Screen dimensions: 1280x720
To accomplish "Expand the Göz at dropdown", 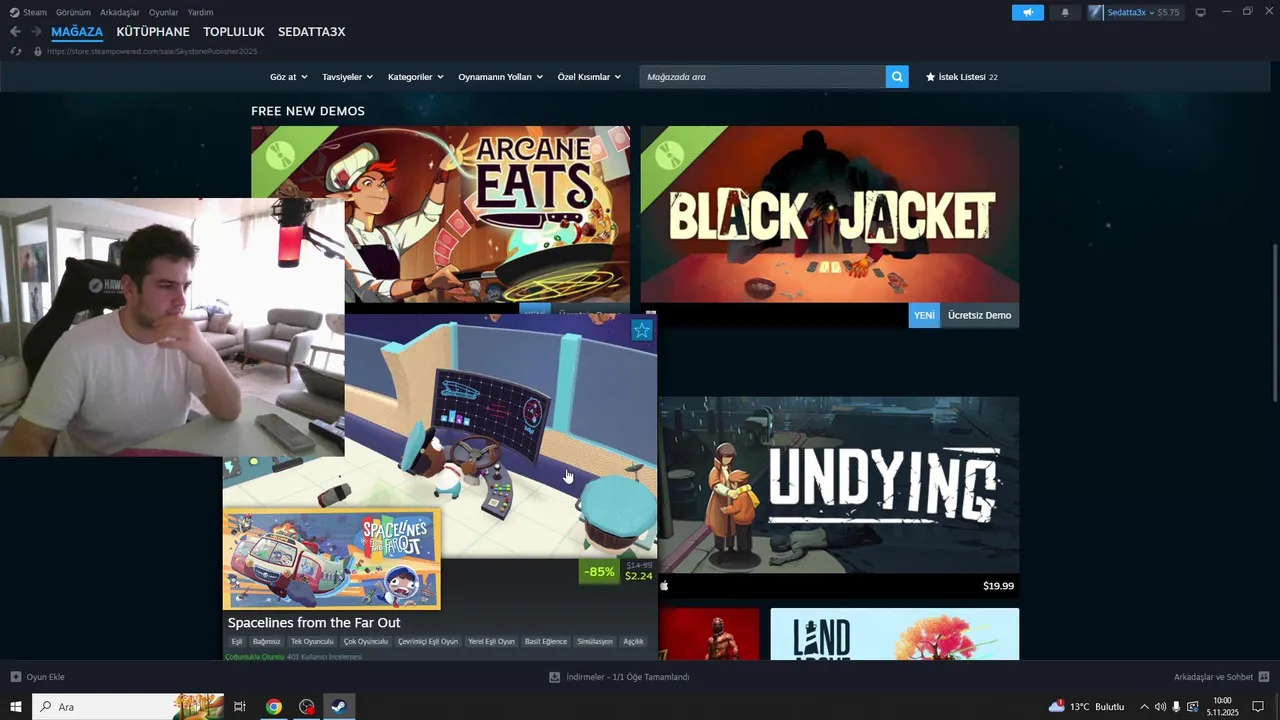I will click(x=289, y=77).
